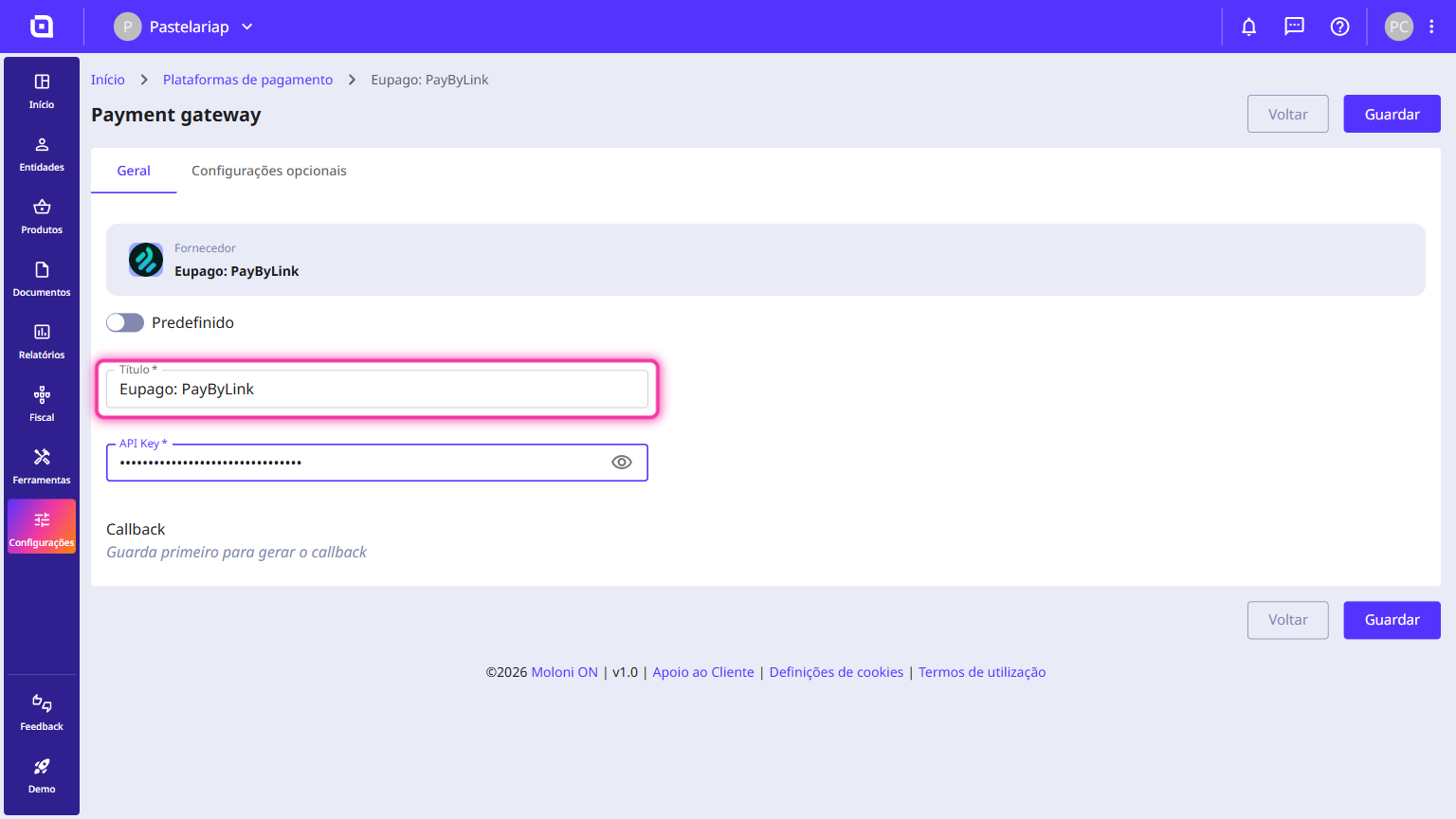This screenshot has height=819, width=1456.
Task: Click the top Guardar button
Action: pos(1392,114)
